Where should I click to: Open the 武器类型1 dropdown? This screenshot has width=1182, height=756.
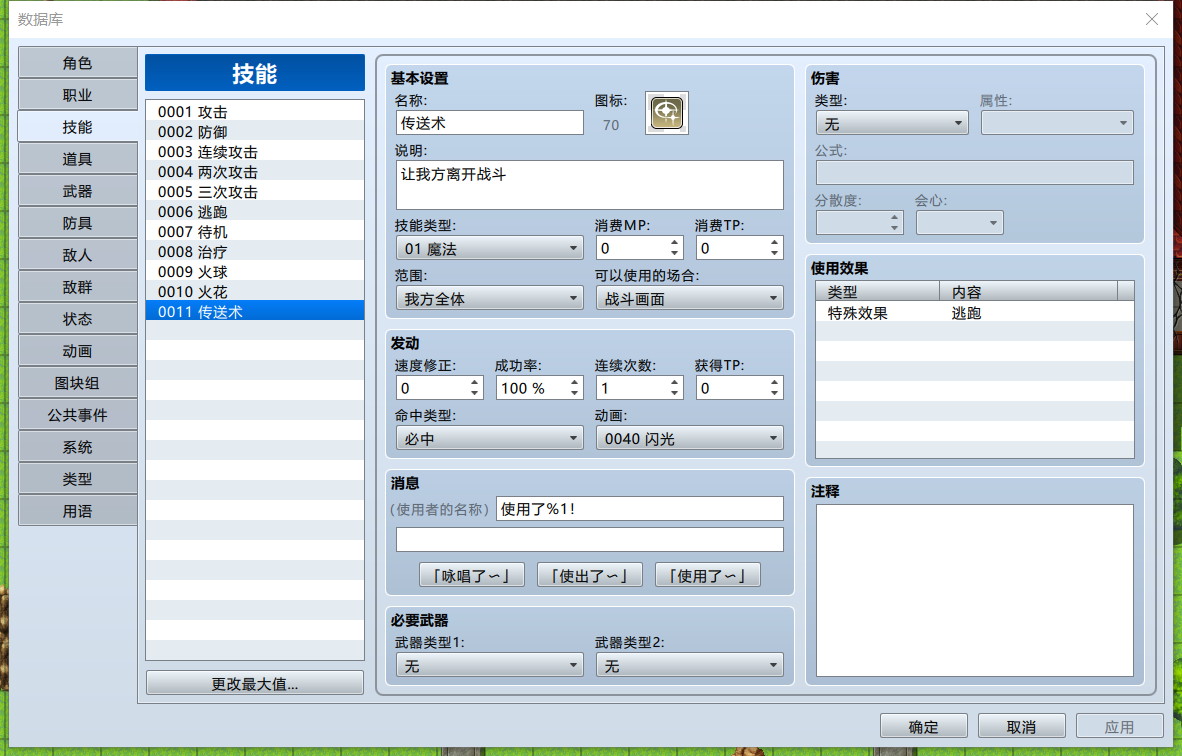(490, 666)
